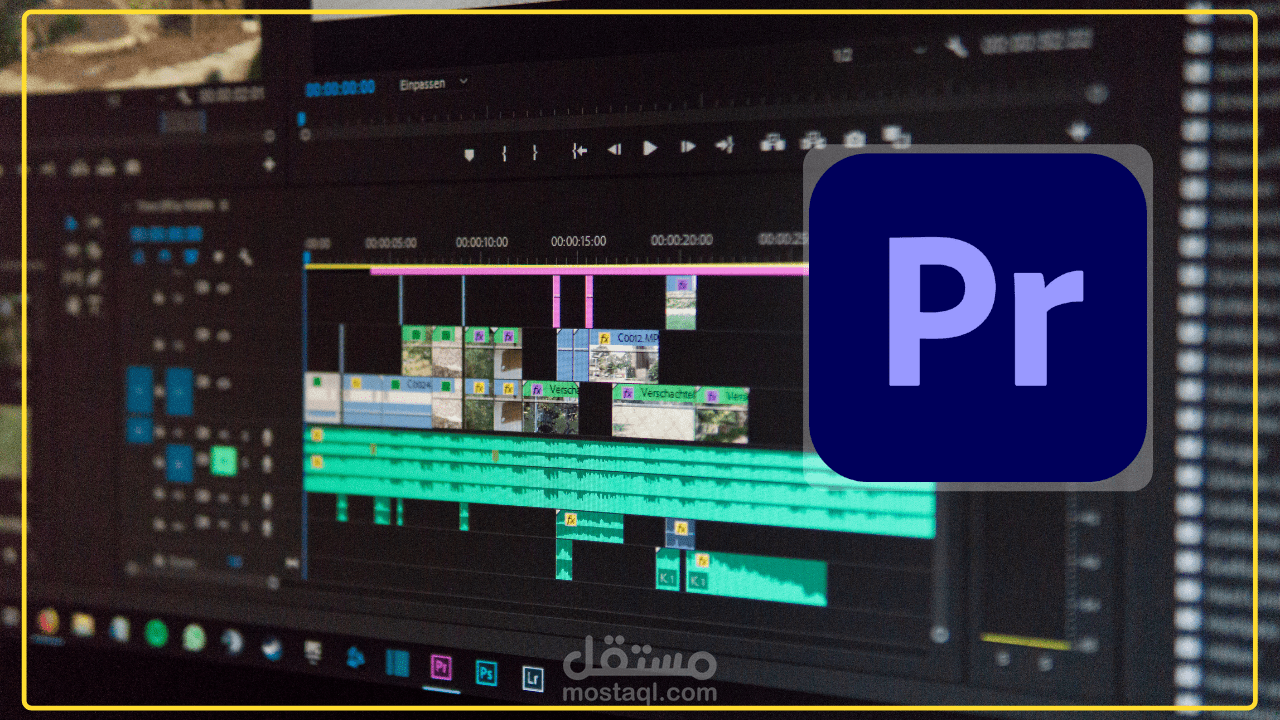This screenshot has height=720, width=1280.
Task: Add a marker in the Program Monitor
Action: tap(469, 153)
